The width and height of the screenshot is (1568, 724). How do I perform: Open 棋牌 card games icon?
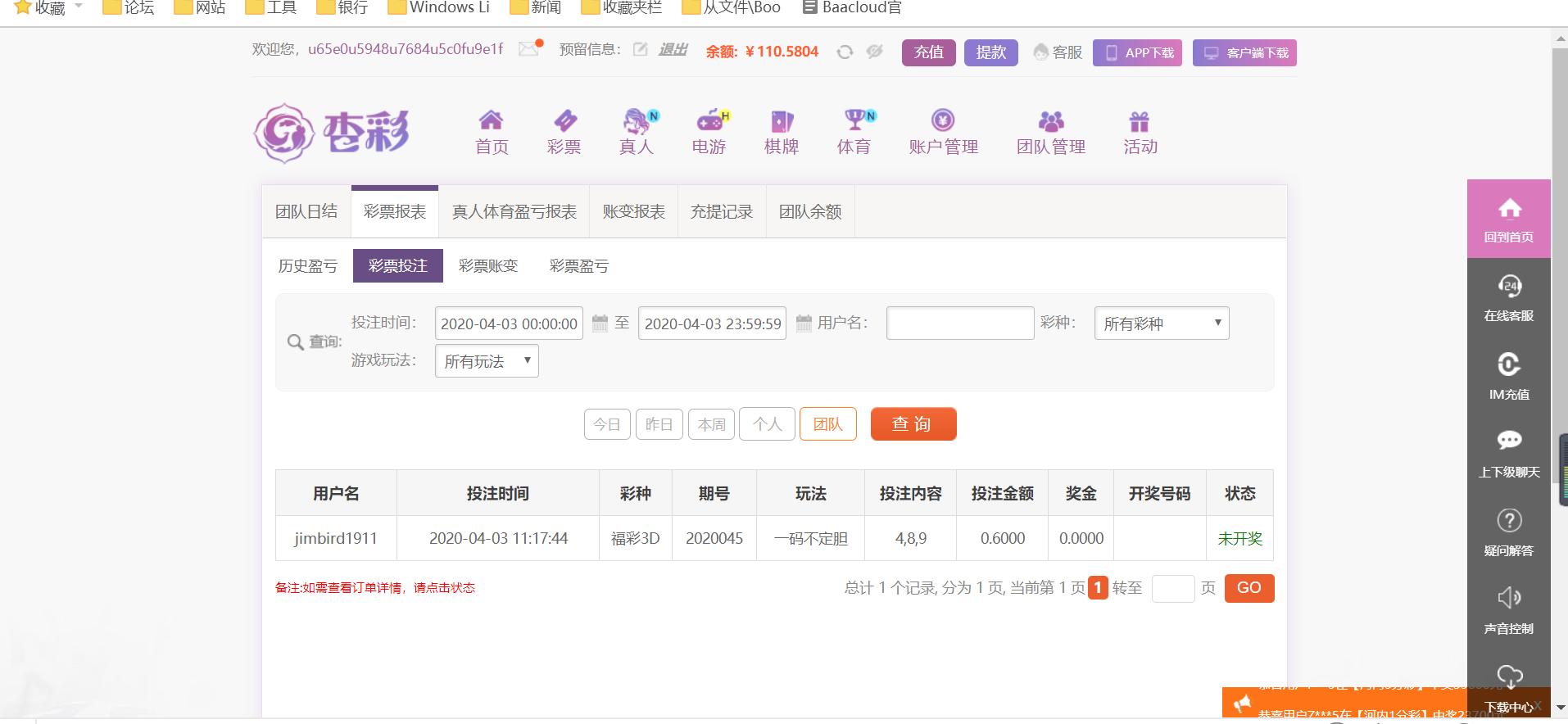pos(782,120)
